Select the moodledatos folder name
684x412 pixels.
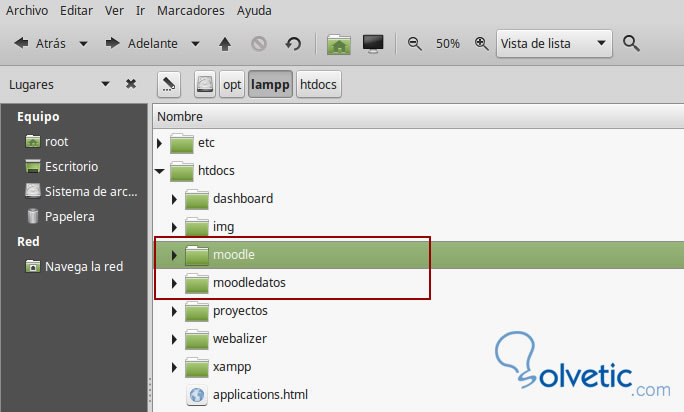point(249,283)
